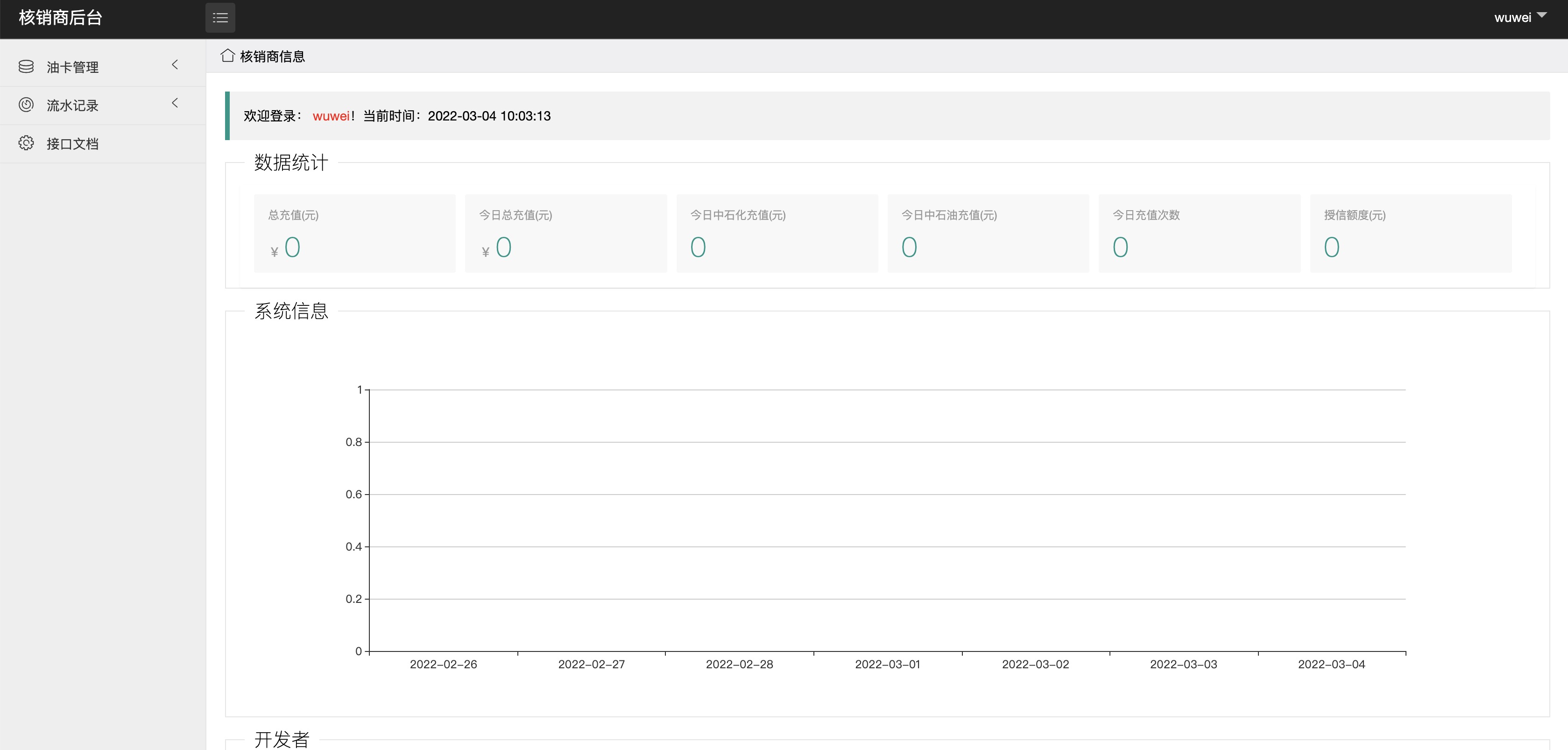
Task: Click the red wuwei username text
Action: (331, 116)
